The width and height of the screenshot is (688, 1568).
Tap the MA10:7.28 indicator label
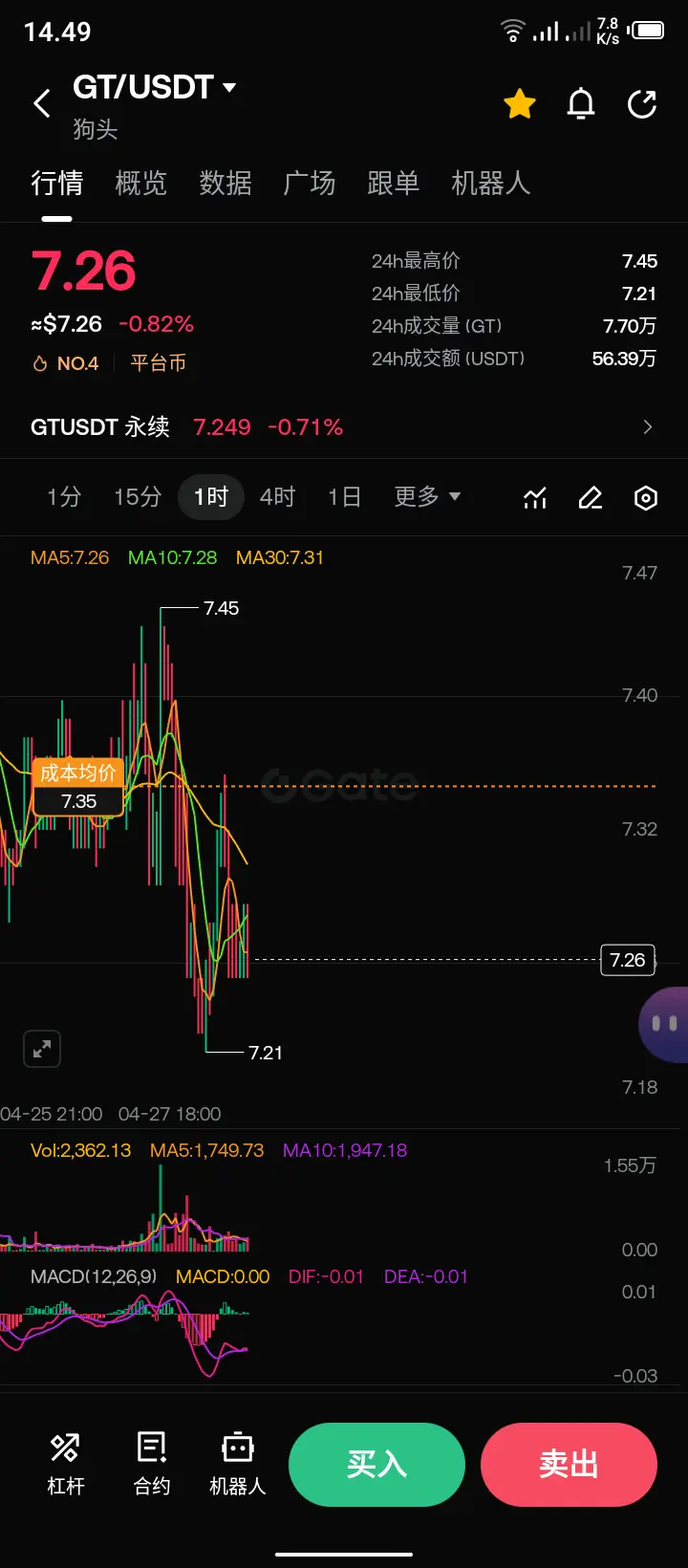click(172, 557)
